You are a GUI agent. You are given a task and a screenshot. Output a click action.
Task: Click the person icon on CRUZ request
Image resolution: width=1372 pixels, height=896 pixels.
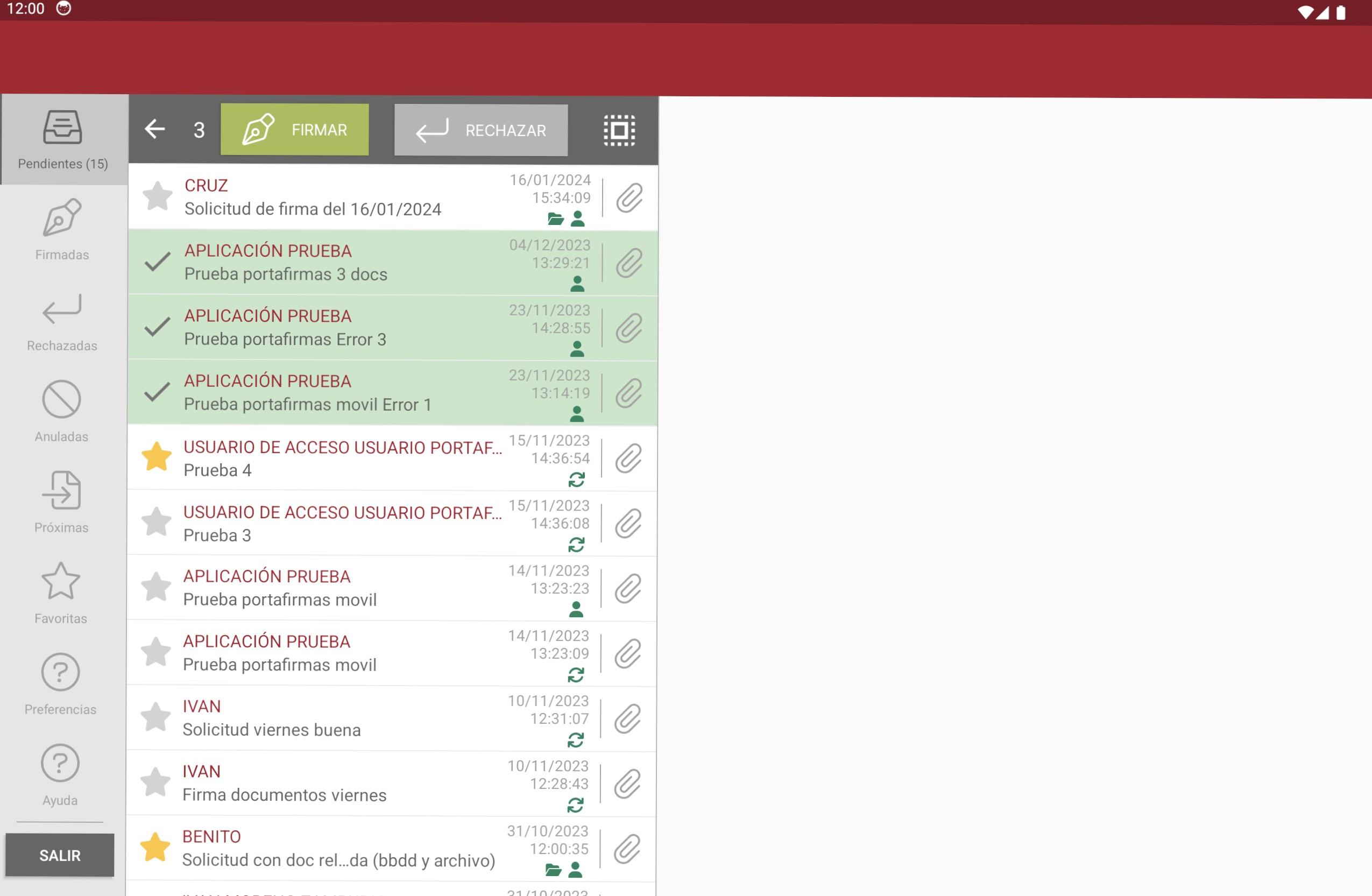(x=578, y=219)
